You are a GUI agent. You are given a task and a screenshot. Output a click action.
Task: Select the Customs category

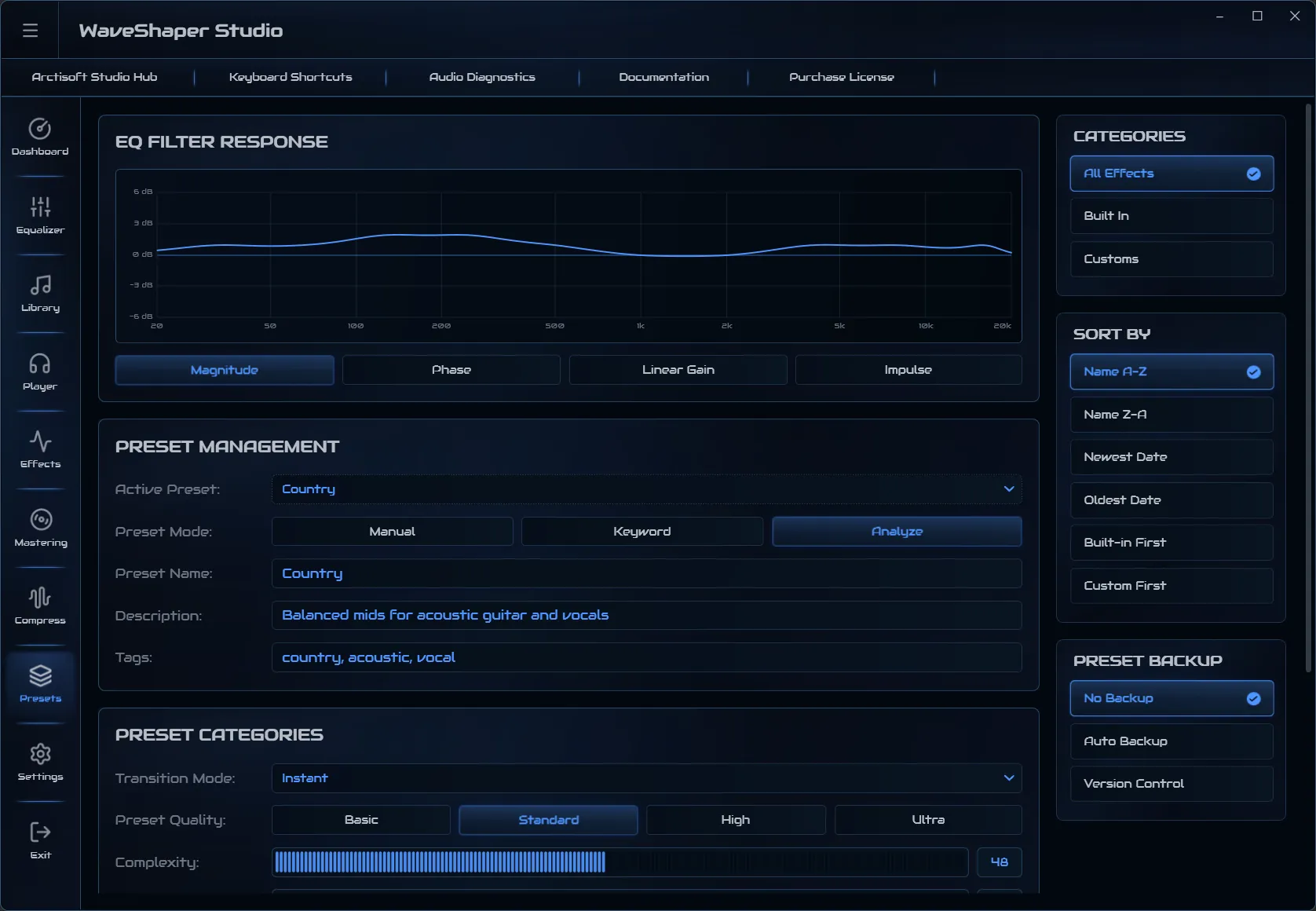1172,259
